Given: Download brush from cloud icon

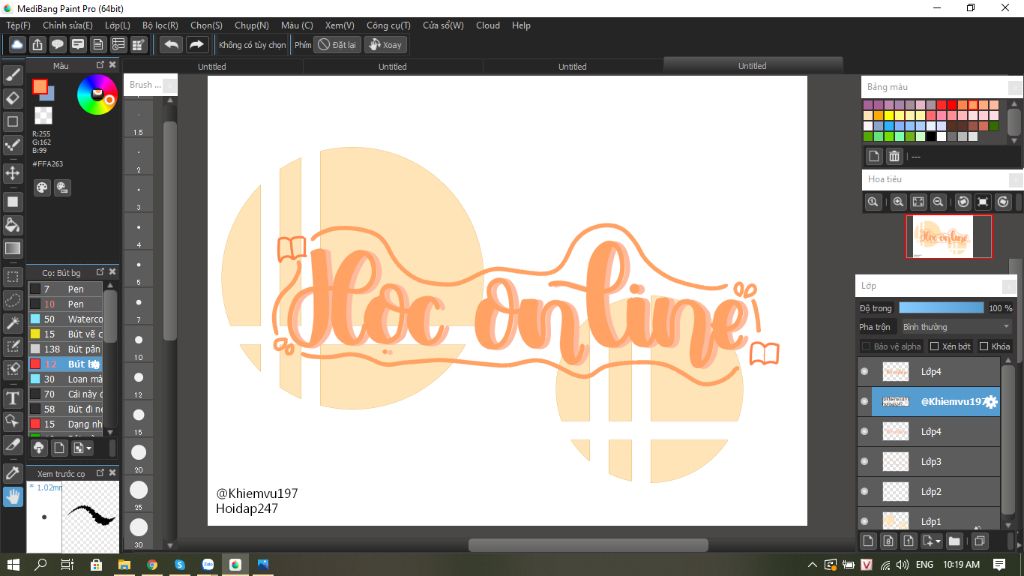Looking at the screenshot, I should click(x=39, y=448).
